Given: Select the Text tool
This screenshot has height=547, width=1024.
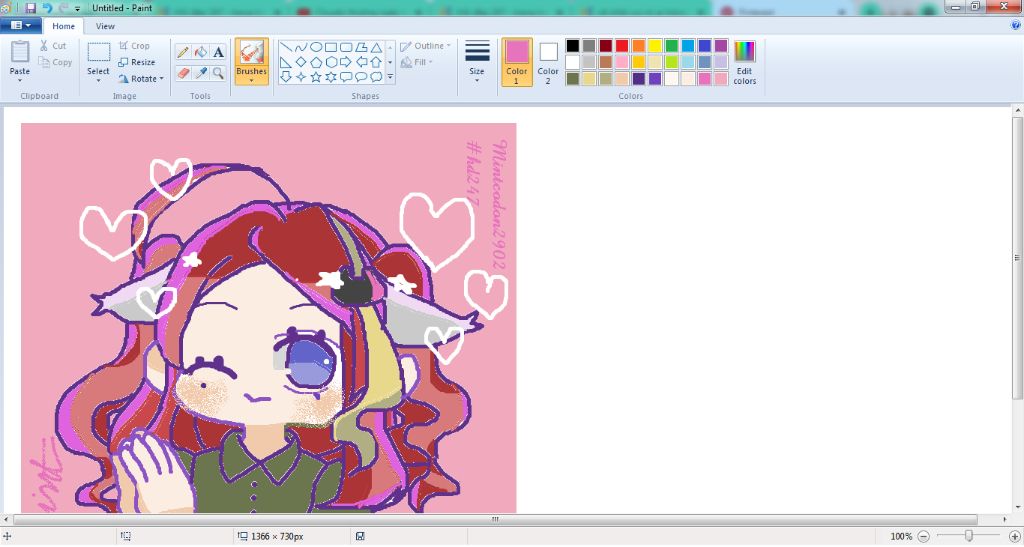Looking at the screenshot, I should point(218,52).
